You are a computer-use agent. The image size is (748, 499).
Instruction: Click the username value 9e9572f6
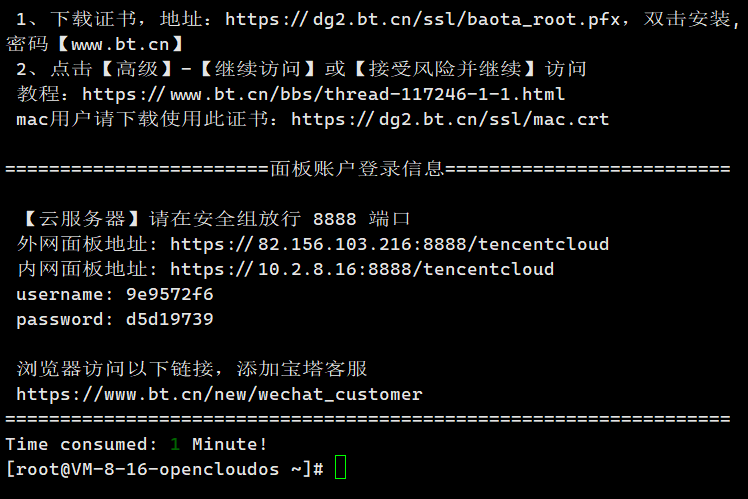pos(170,294)
